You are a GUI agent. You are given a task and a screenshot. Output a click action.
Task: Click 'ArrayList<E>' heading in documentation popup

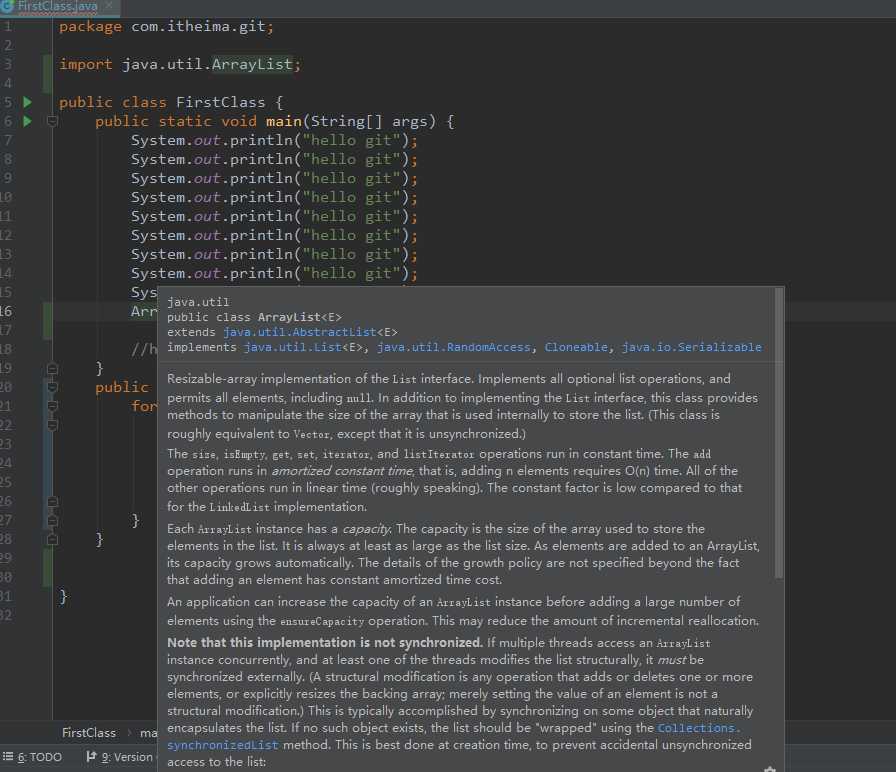[x=299, y=317]
